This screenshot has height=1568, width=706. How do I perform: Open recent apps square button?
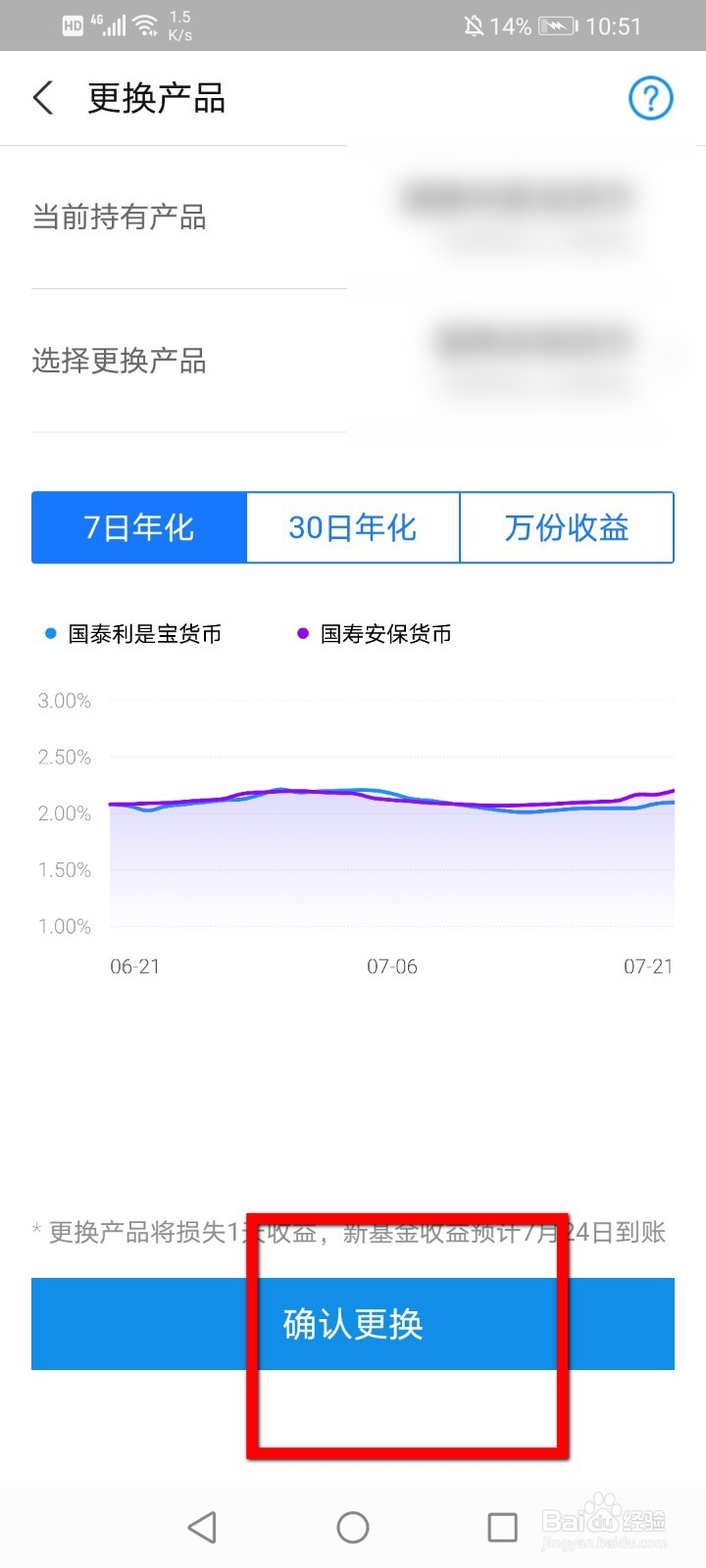coord(502,1527)
